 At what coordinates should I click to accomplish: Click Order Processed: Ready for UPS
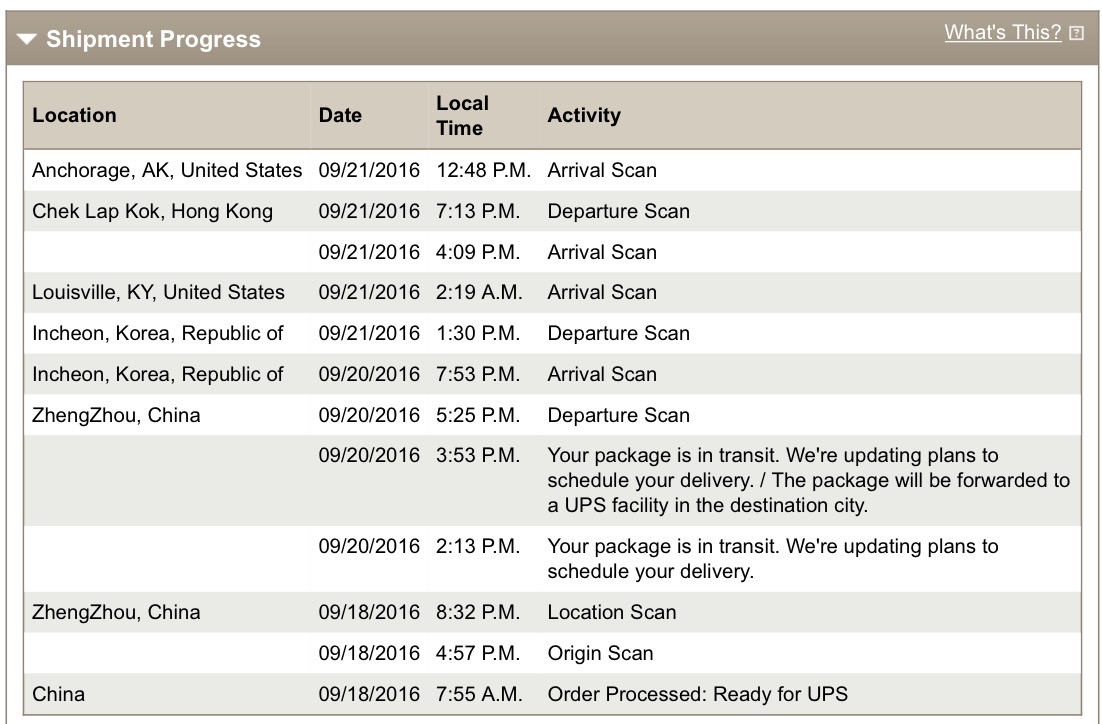click(x=697, y=694)
